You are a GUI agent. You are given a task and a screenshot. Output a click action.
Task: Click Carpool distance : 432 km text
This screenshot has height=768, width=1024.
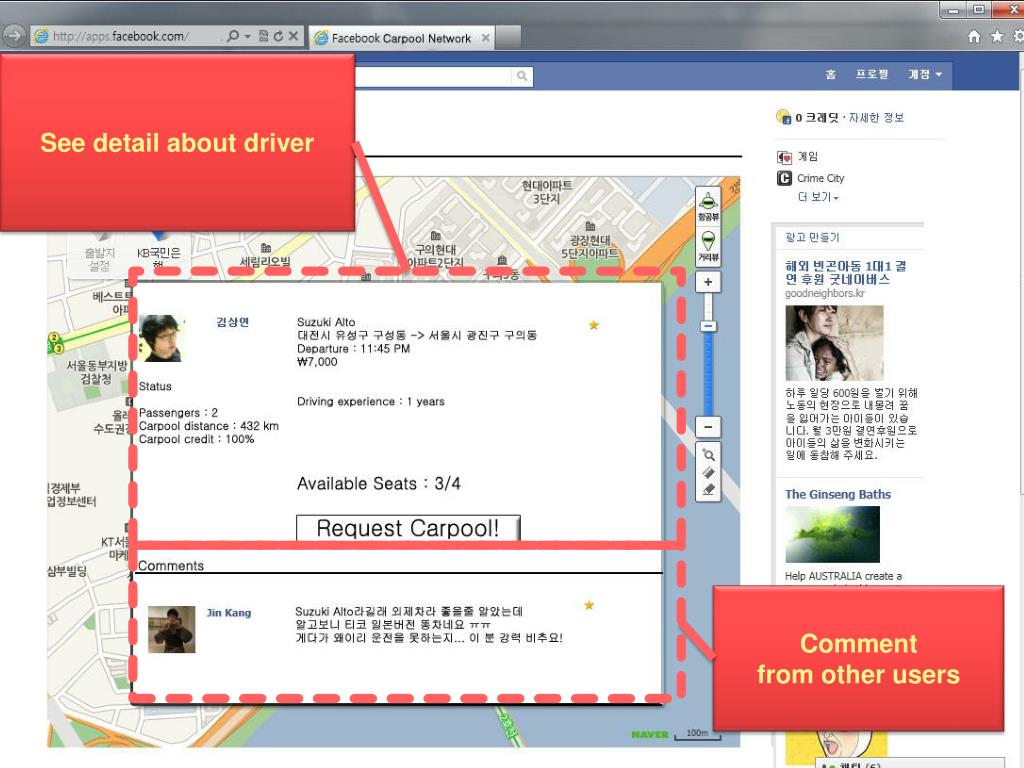point(208,426)
